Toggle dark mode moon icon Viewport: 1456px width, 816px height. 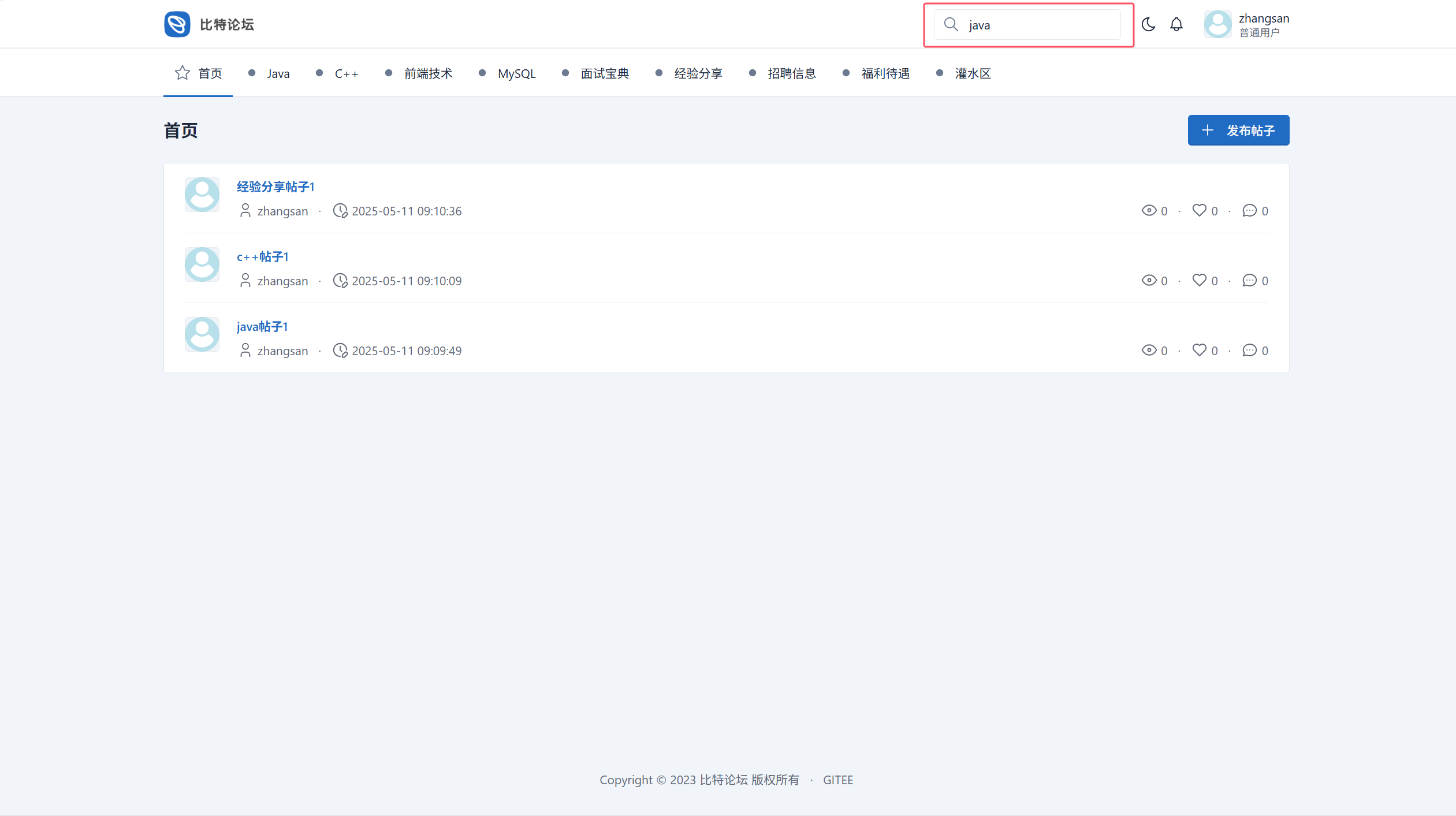tap(1148, 24)
